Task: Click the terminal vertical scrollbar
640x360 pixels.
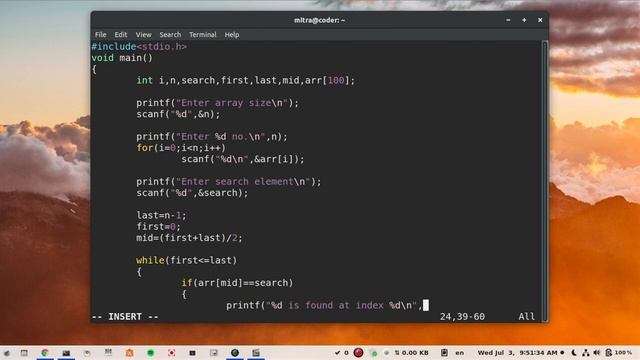Action: pos(544,181)
